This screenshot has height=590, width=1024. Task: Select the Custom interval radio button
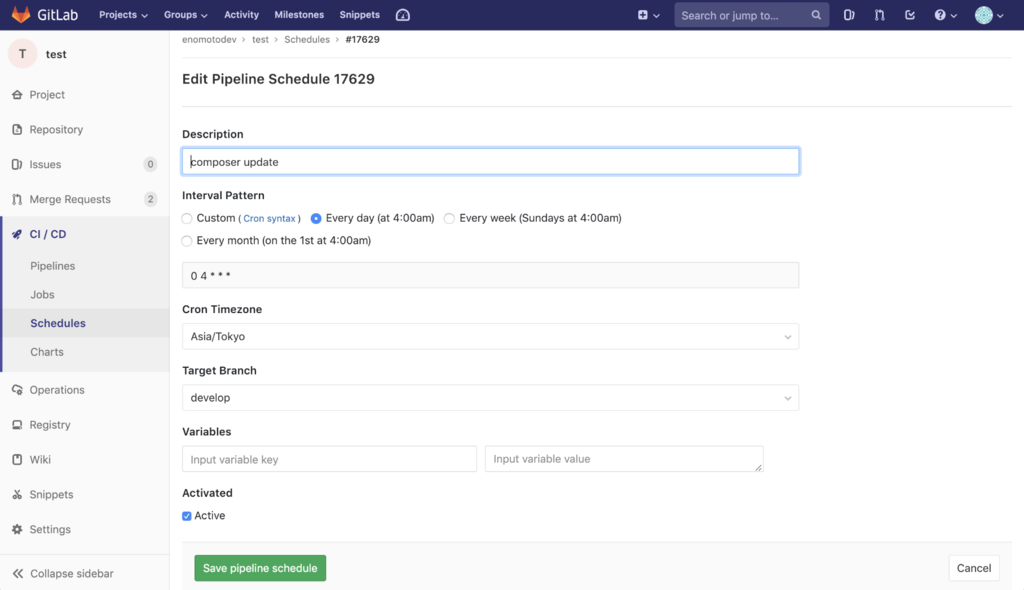pyautogui.click(x=187, y=218)
